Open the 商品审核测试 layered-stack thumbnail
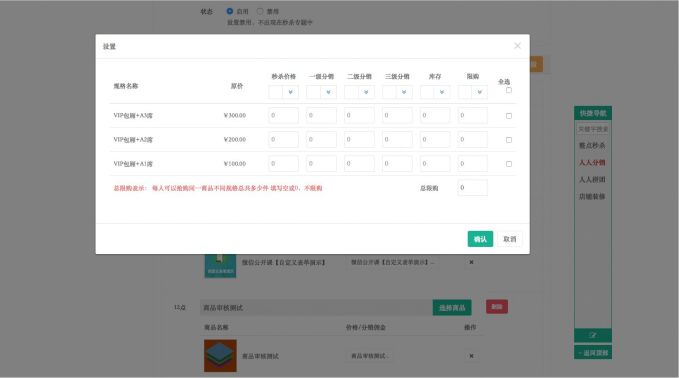This screenshot has height=378, width=679. [x=220, y=355]
